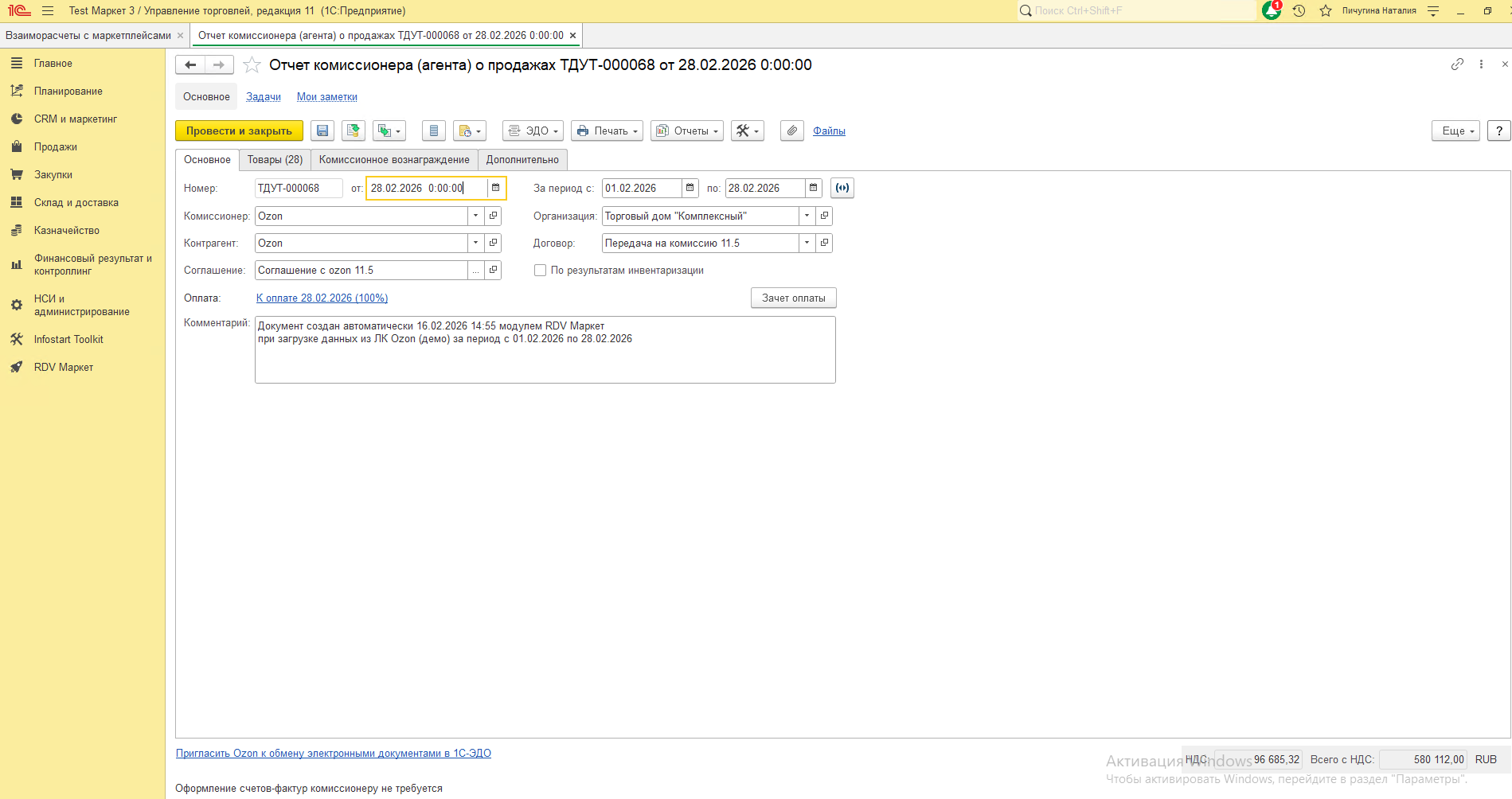Image resolution: width=1512 pixels, height=799 pixels.
Task: Expand the Организация dropdown arrow
Action: (x=807, y=216)
